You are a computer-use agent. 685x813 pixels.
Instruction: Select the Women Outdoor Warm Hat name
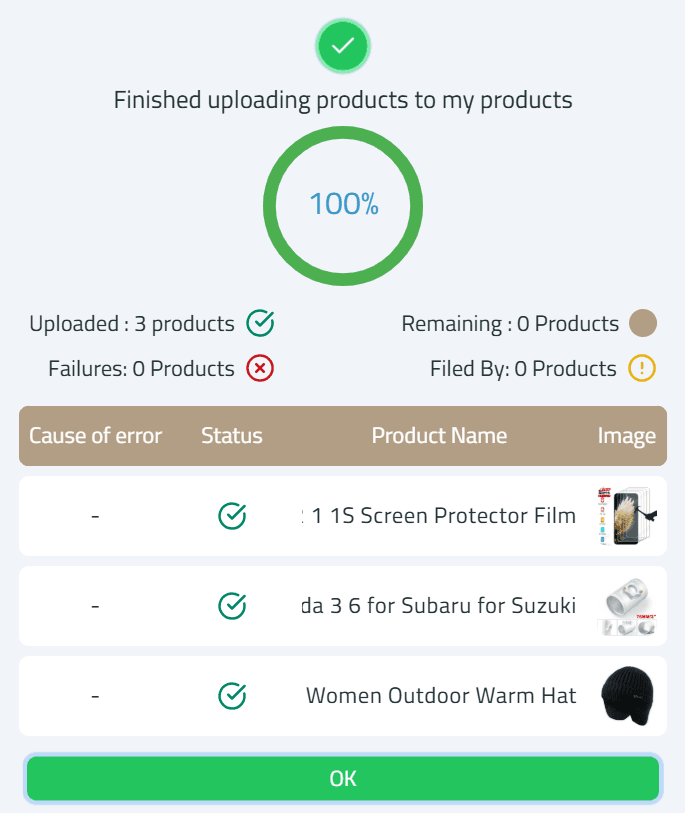click(441, 696)
